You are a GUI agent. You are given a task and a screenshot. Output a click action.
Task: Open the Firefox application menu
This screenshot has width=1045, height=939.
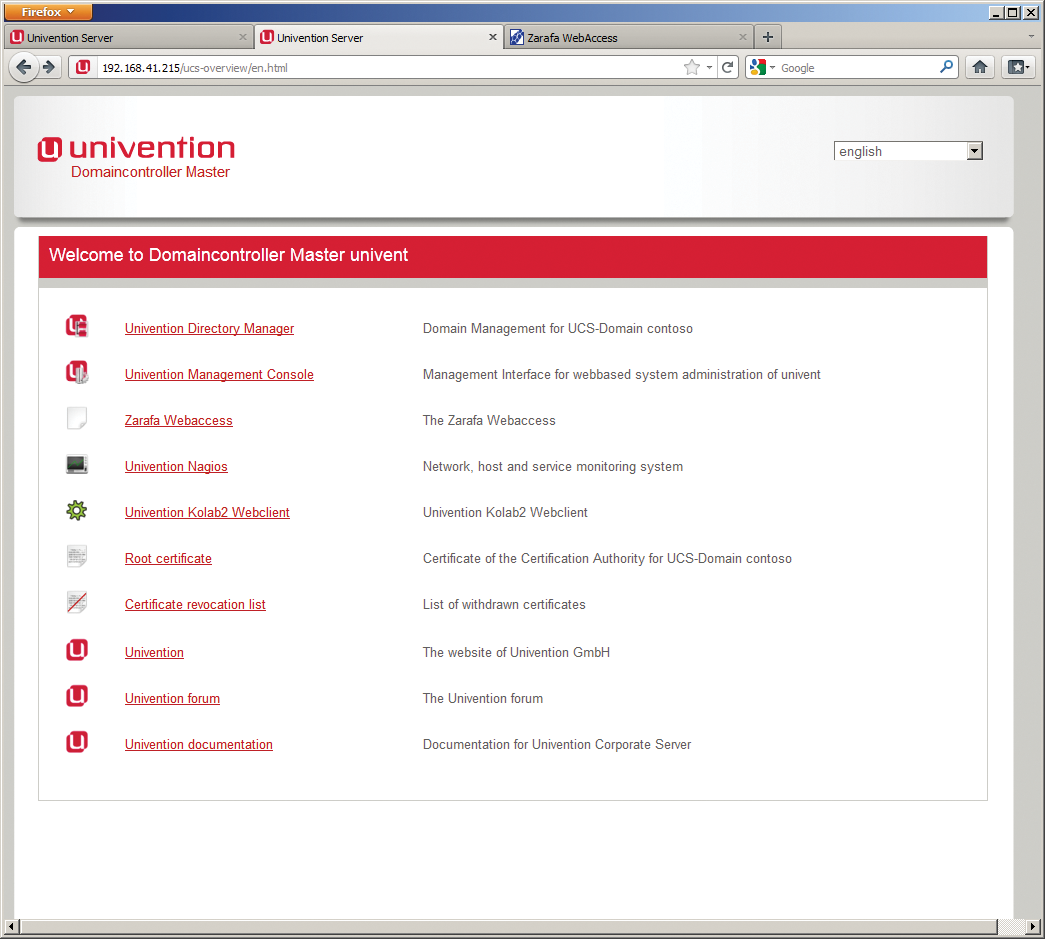point(47,11)
